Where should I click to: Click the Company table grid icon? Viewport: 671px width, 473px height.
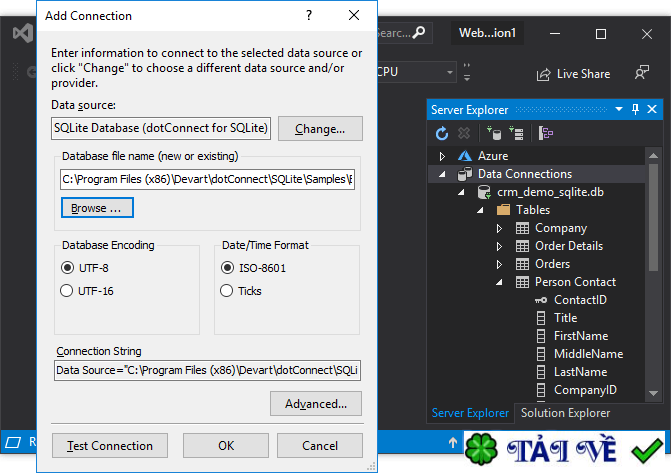pyautogui.click(x=522, y=228)
